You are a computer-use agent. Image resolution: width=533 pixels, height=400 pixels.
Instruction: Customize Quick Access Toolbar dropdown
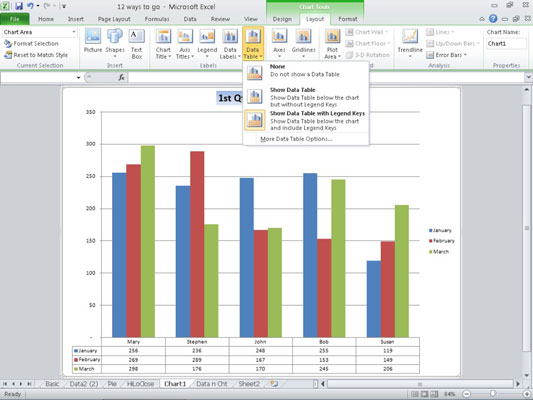(64, 6)
